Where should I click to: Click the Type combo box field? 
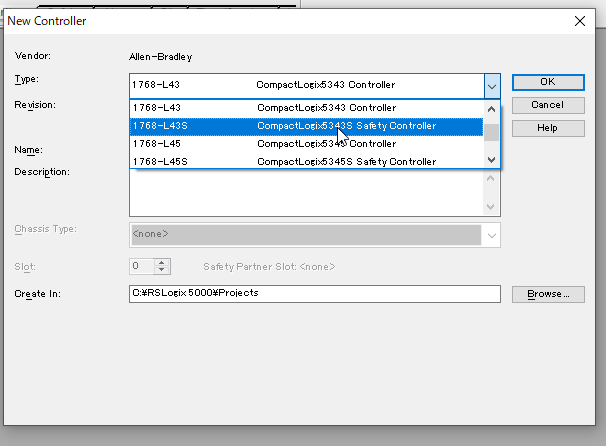coord(306,85)
